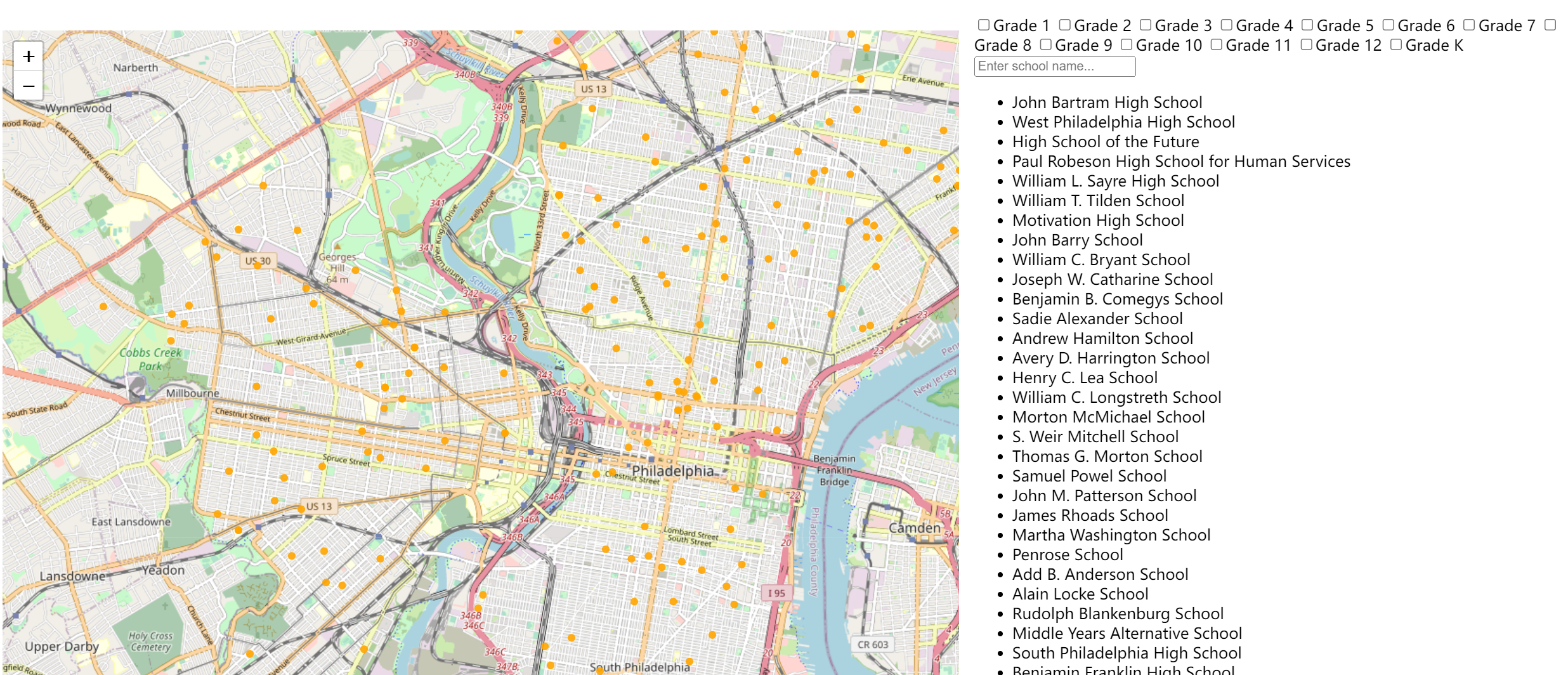This screenshot has height=675, width=1568.
Task: Select the Grade 5 checkbox
Action: (x=1307, y=25)
